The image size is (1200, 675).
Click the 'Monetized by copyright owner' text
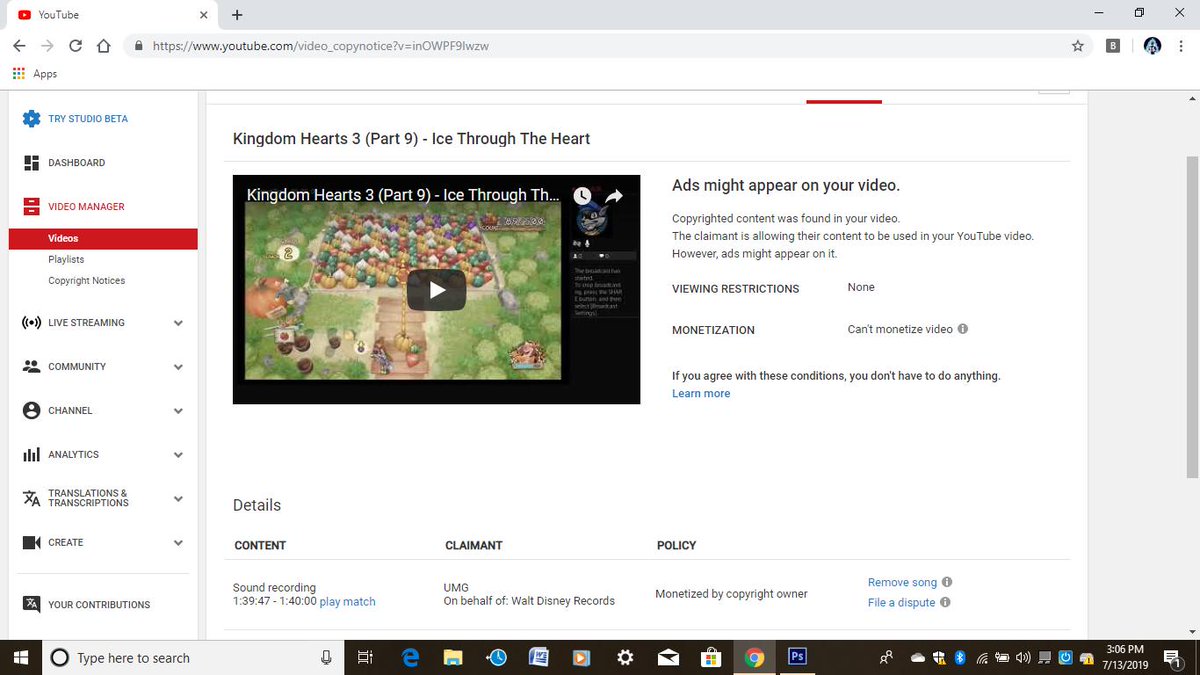[x=731, y=594]
